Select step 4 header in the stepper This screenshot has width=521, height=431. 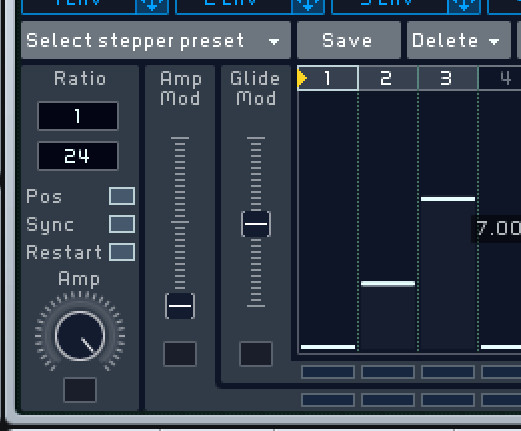point(500,78)
